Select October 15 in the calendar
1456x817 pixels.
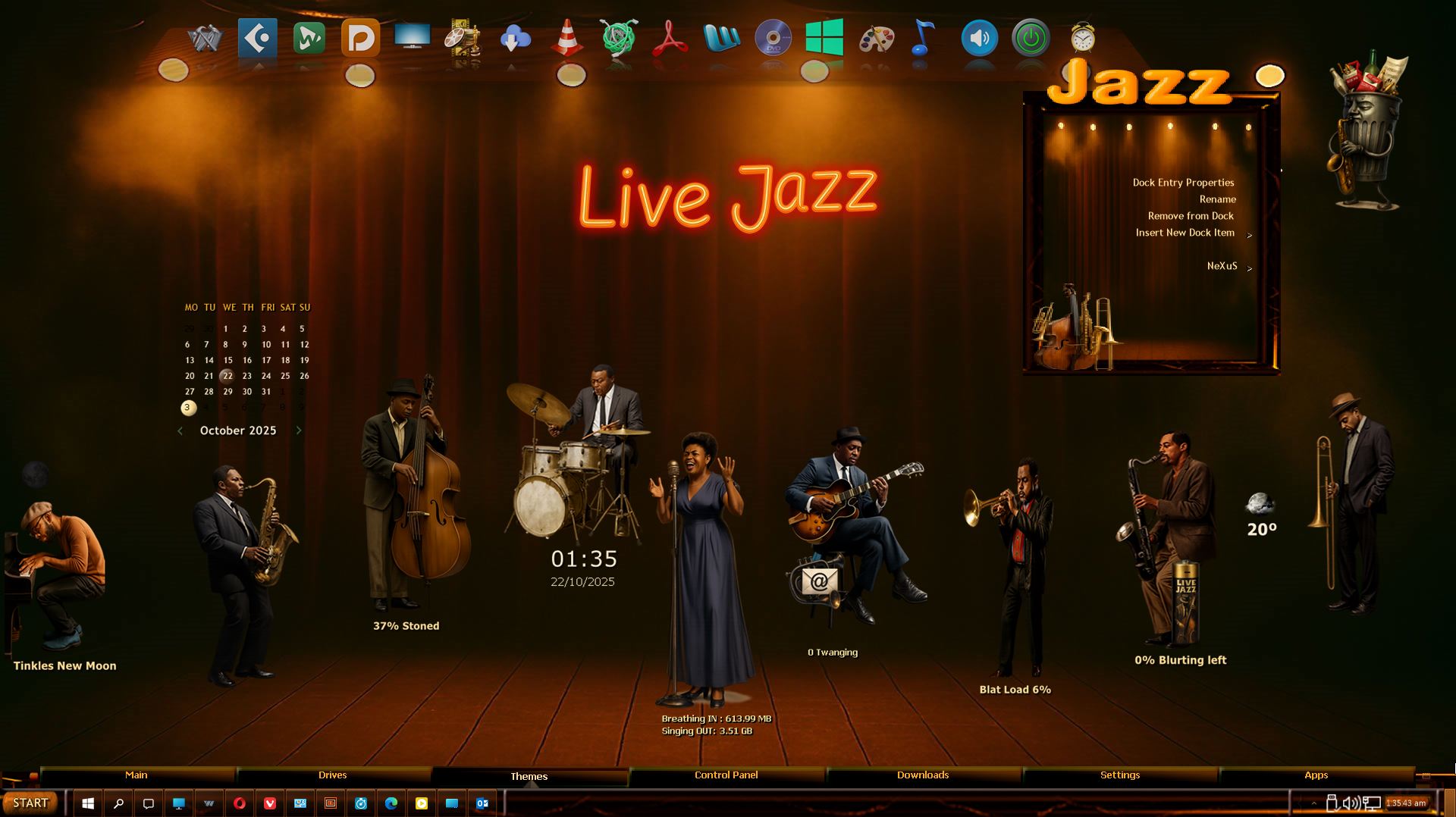[x=227, y=361]
